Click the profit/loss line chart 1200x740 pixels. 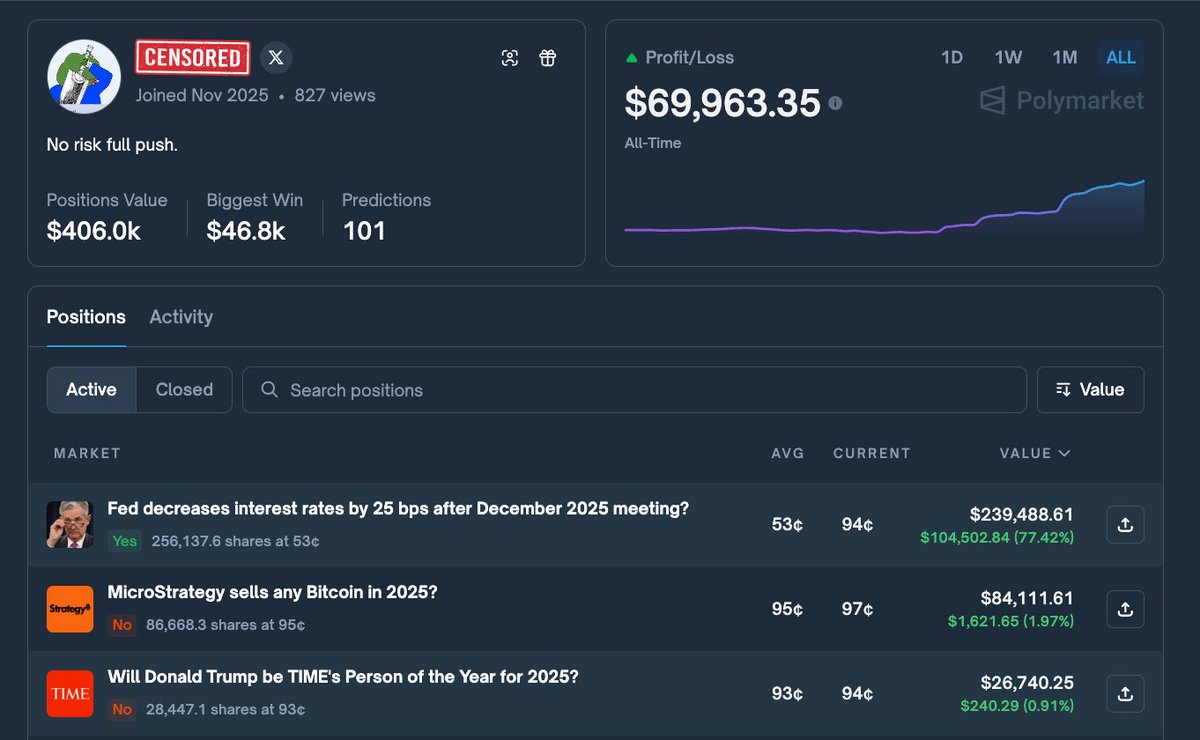click(x=884, y=207)
